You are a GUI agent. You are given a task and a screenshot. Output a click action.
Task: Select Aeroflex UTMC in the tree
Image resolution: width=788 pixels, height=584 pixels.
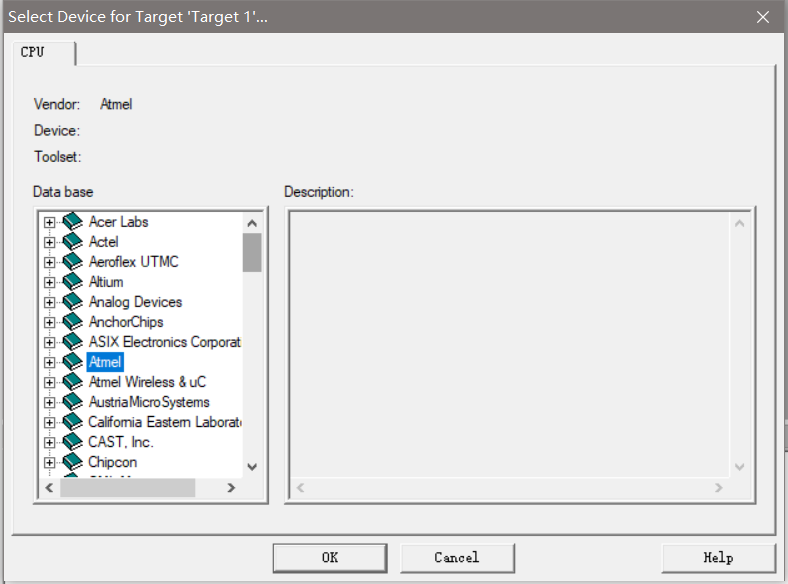(133, 262)
